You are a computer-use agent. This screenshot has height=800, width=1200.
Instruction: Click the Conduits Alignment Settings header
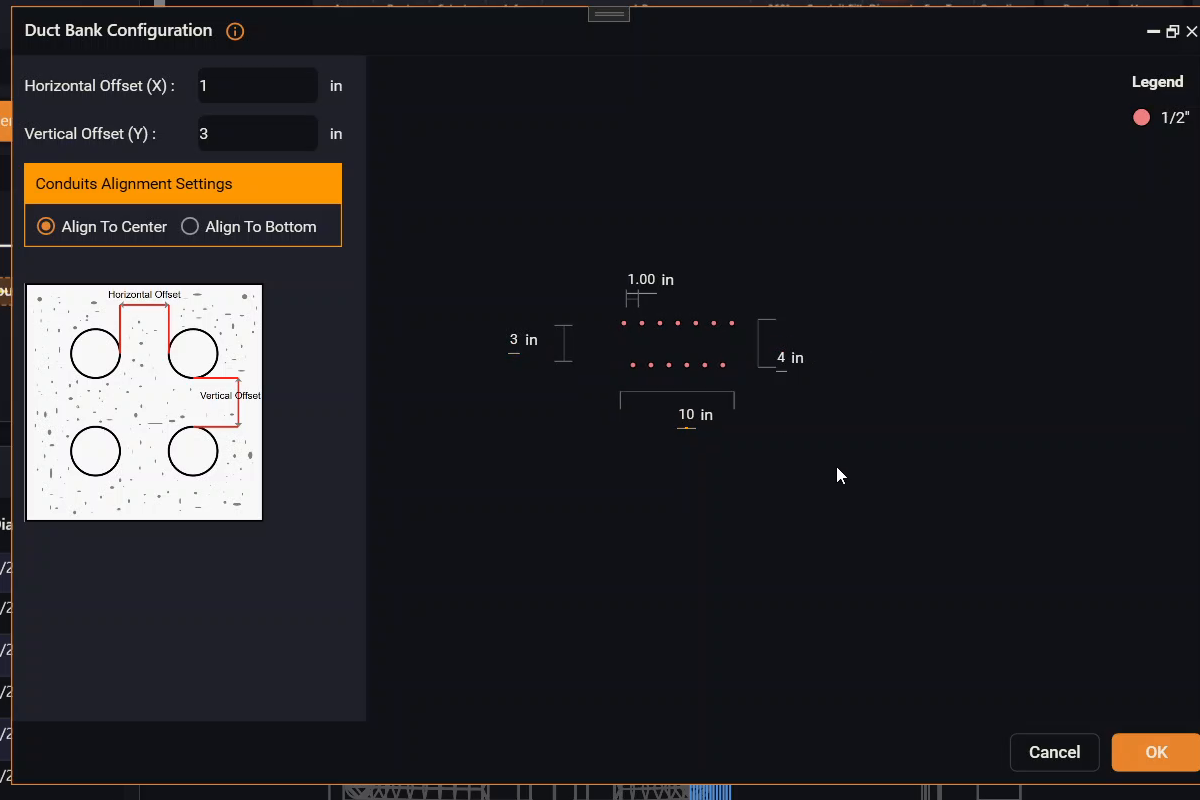(183, 184)
